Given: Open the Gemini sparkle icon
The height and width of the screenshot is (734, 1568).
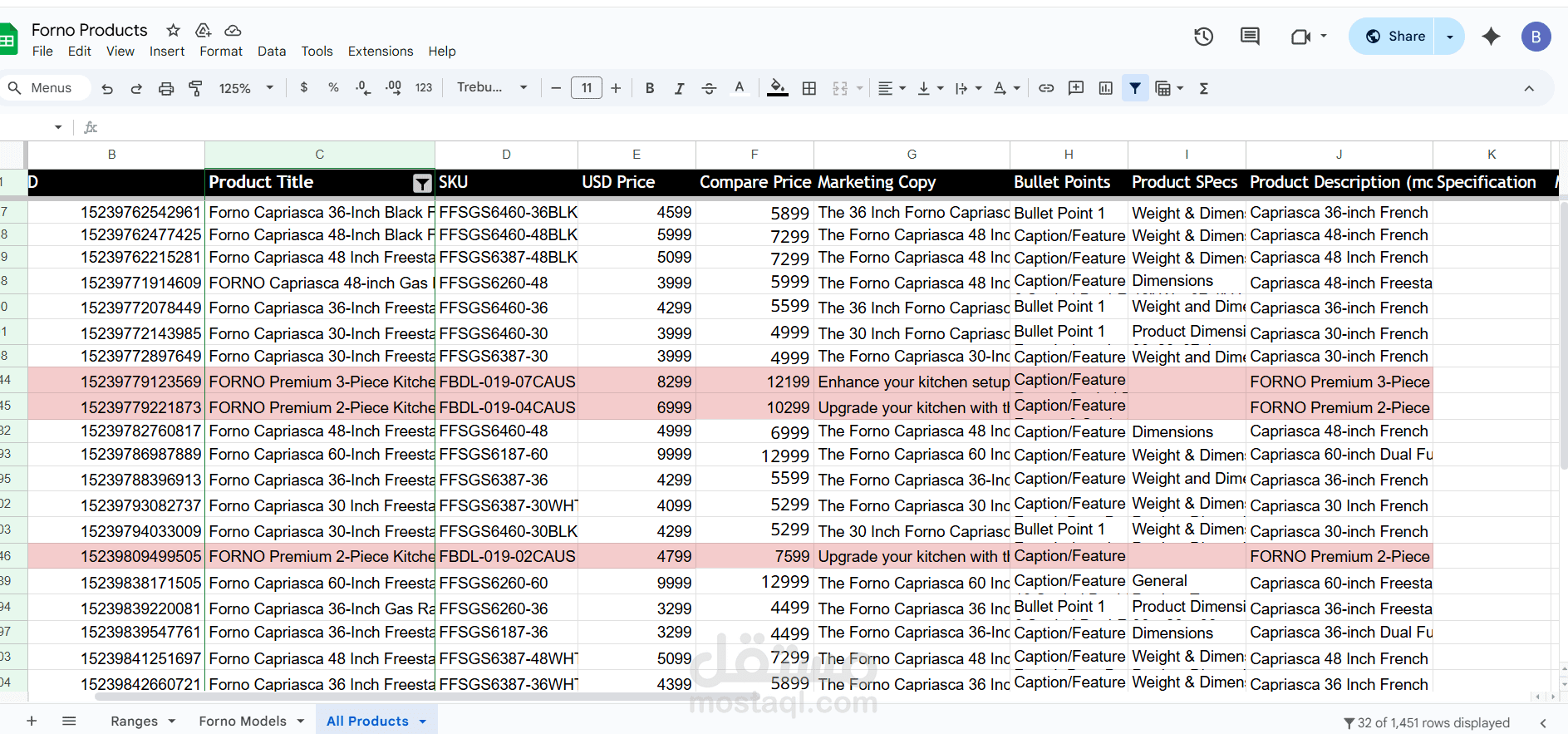Looking at the screenshot, I should [1491, 37].
